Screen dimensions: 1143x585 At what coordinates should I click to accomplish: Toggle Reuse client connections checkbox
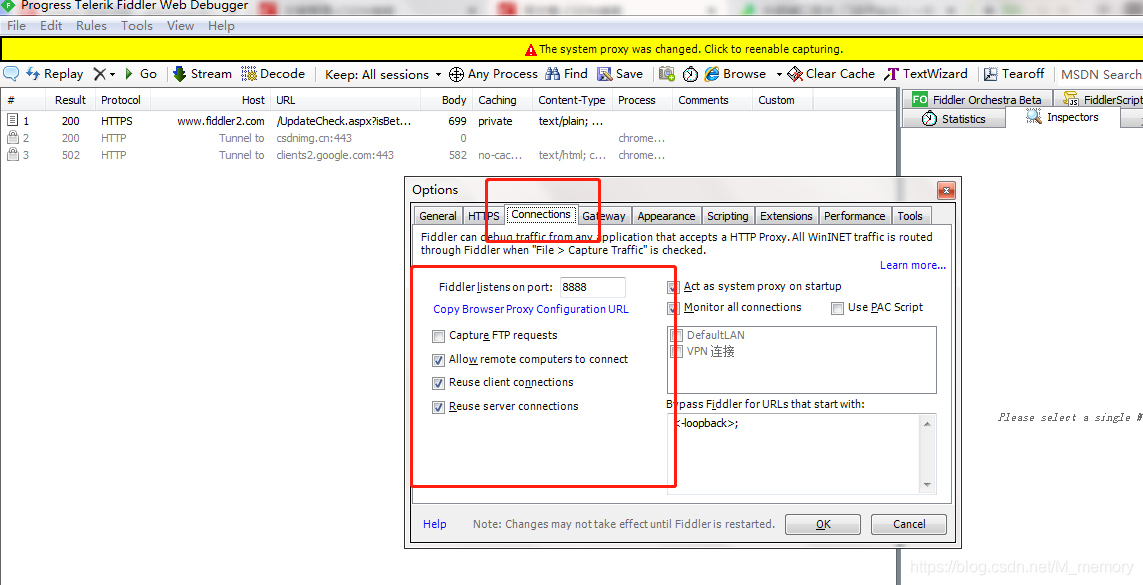438,383
